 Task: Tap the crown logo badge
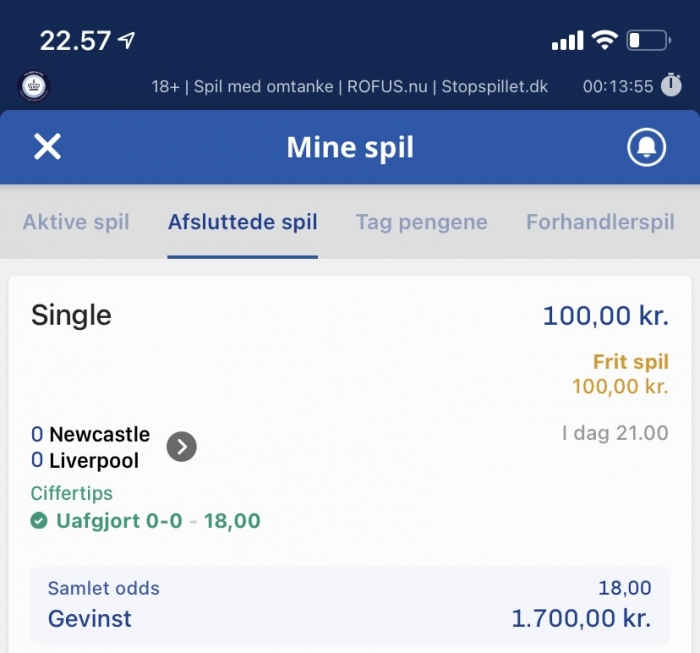click(x=33, y=86)
